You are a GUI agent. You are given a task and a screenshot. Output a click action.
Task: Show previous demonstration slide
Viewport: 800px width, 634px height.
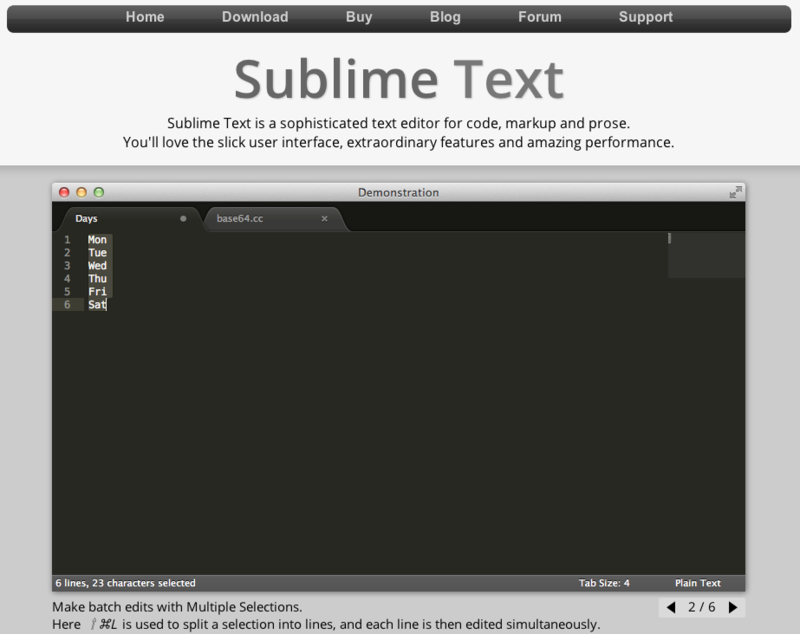671,607
